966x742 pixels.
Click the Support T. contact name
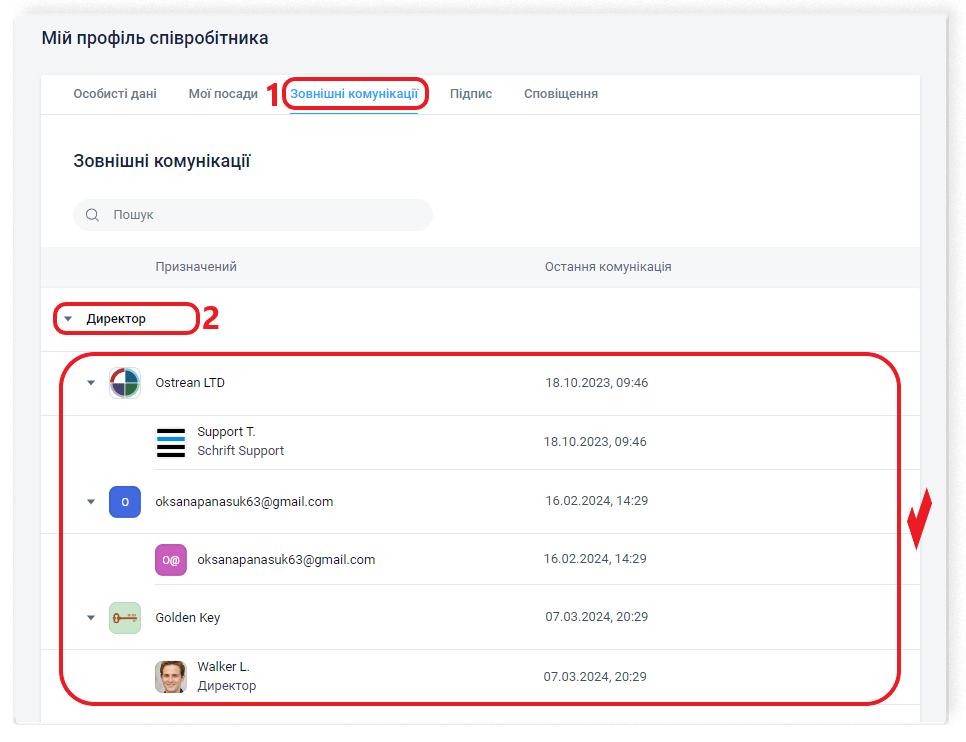point(226,432)
